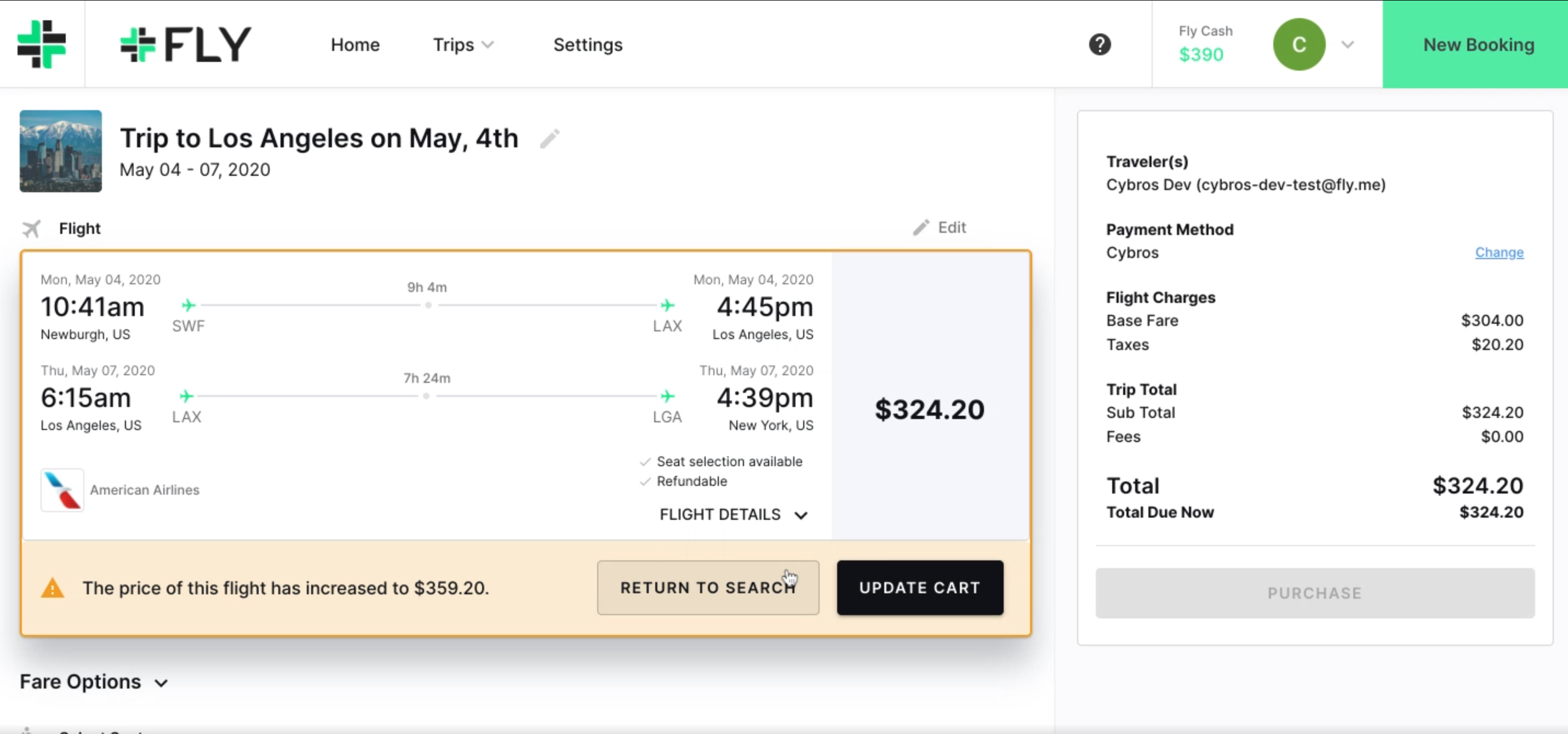Click the green user avatar C

coord(1298,44)
